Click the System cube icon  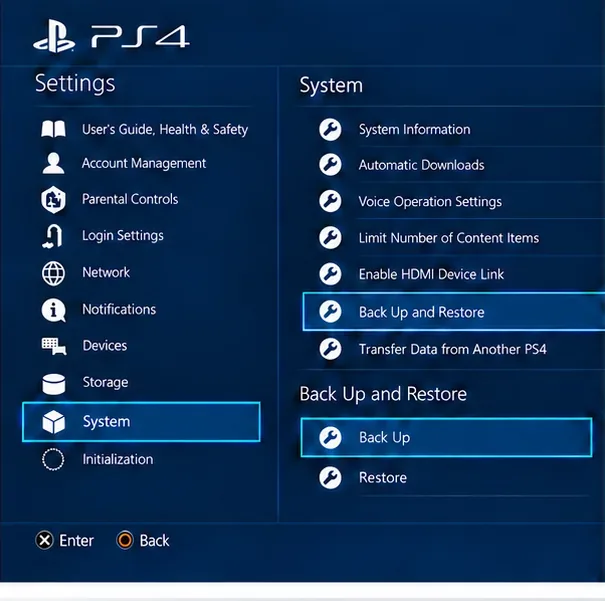tap(54, 422)
